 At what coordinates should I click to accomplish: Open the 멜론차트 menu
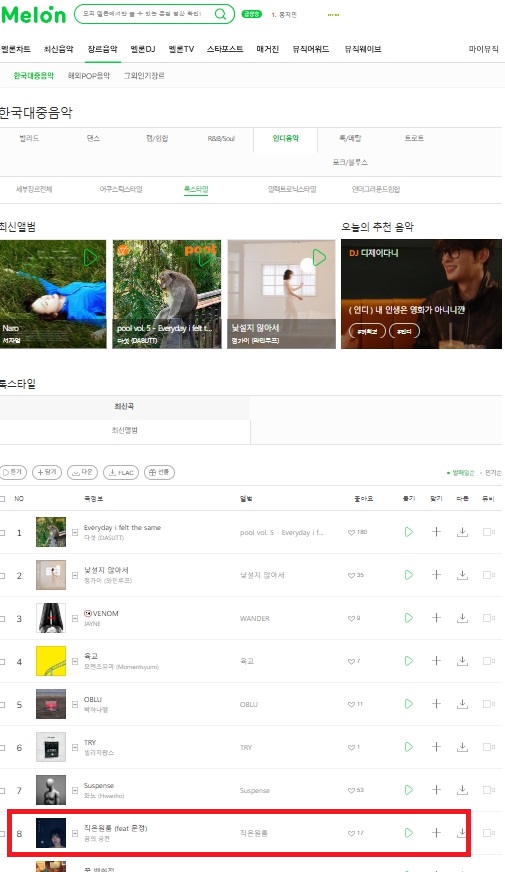[16, 49]
